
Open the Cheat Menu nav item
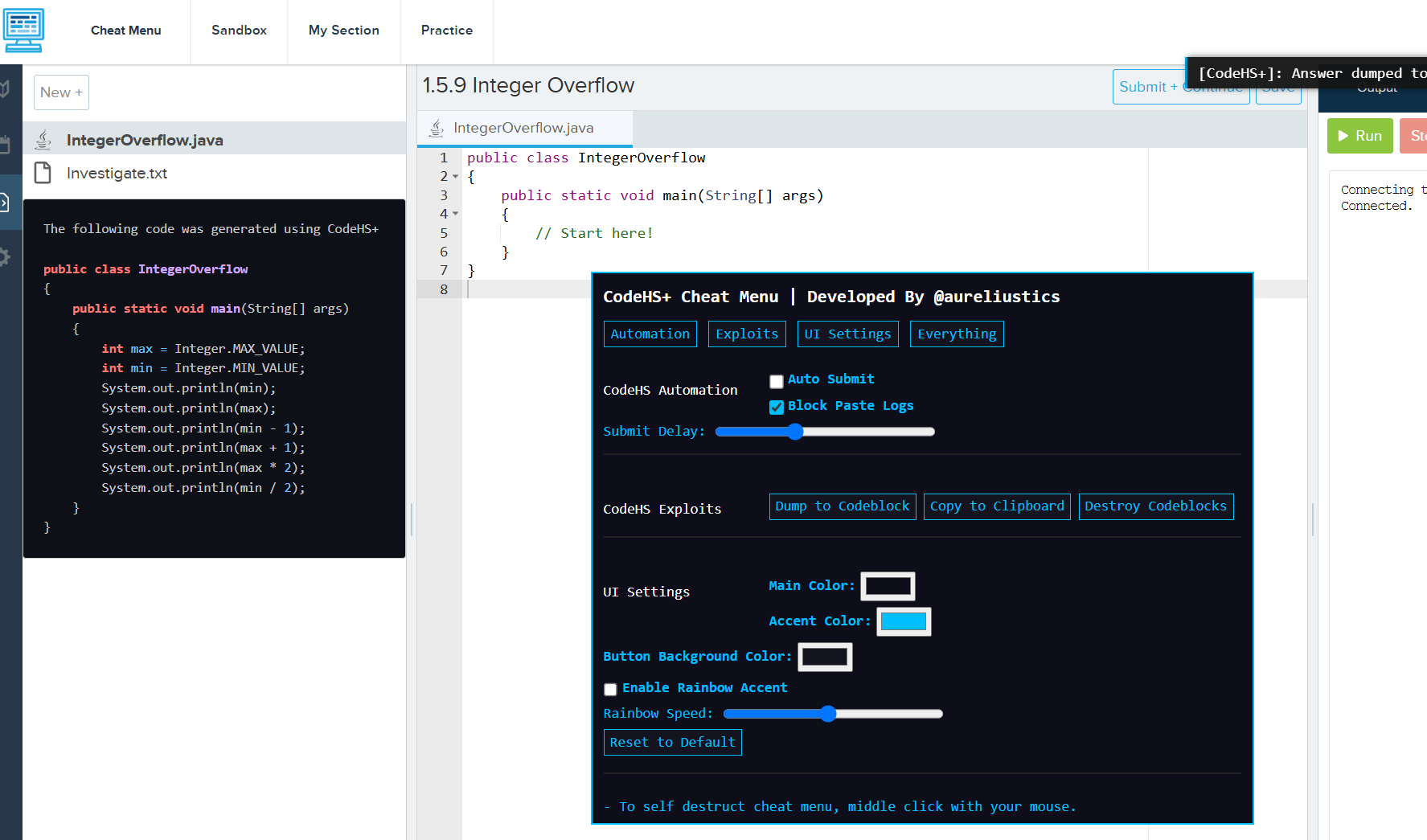tap(126, 31)
